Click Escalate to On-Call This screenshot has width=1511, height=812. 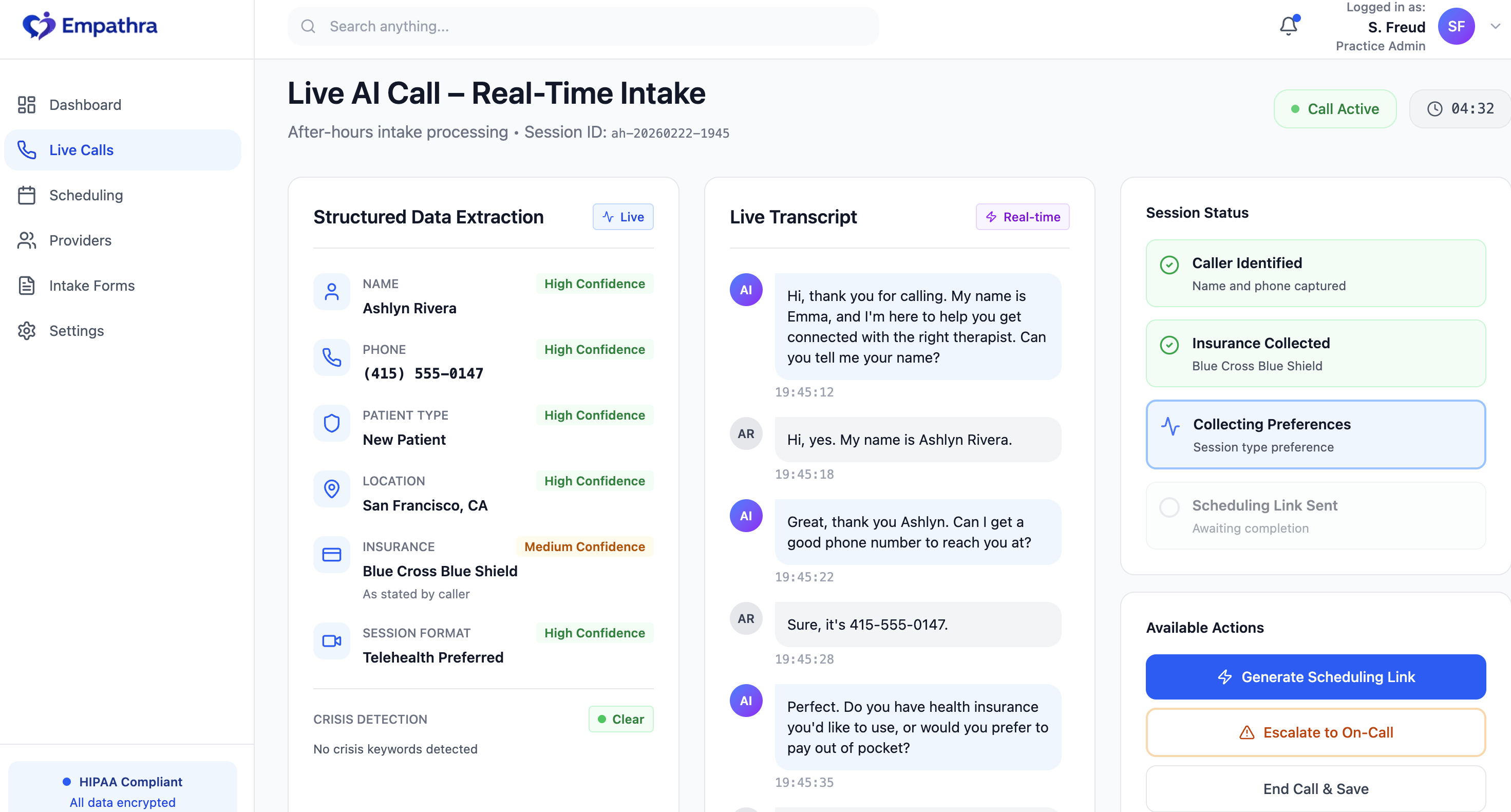coord(1315,731)
